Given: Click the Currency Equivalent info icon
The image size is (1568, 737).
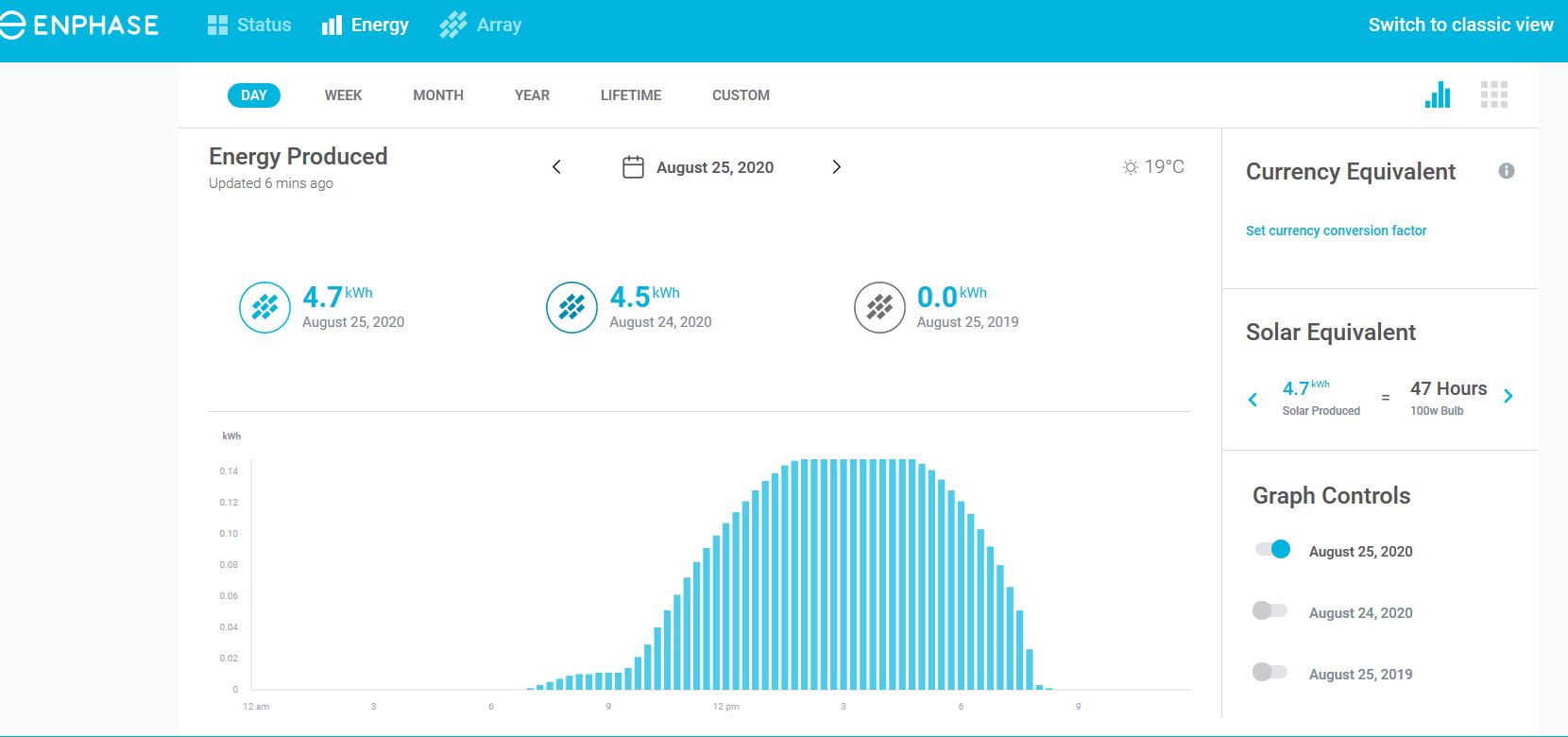Looking at the screenshot, I should [x=1507, y=171].
